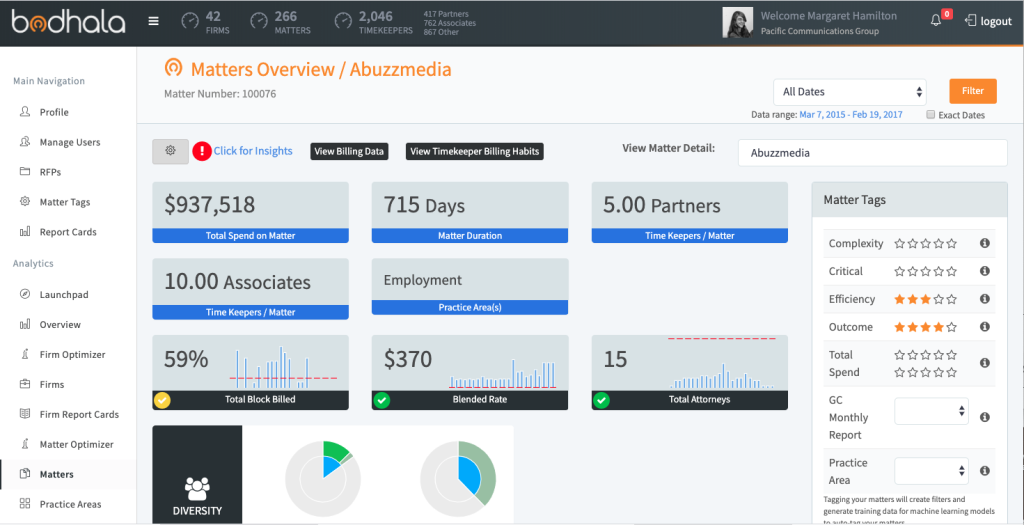The image size is (1024, 525).
Task: Click the Blended Rate bar chart
Action: (x=503, y=373)
